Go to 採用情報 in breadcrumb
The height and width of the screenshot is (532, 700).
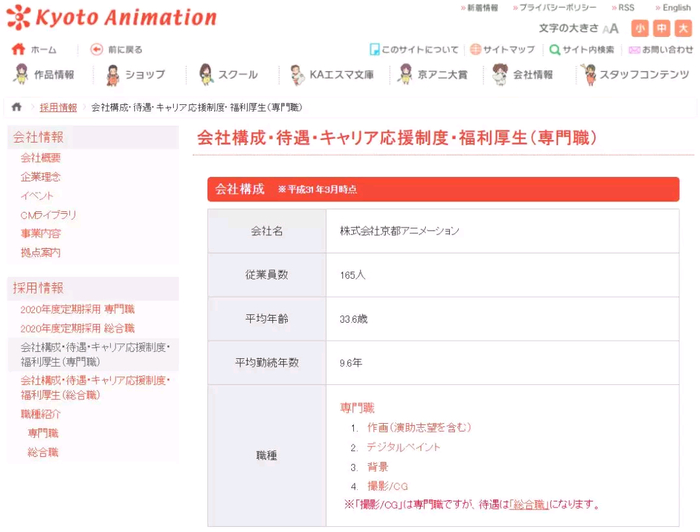tap(58, 107)
